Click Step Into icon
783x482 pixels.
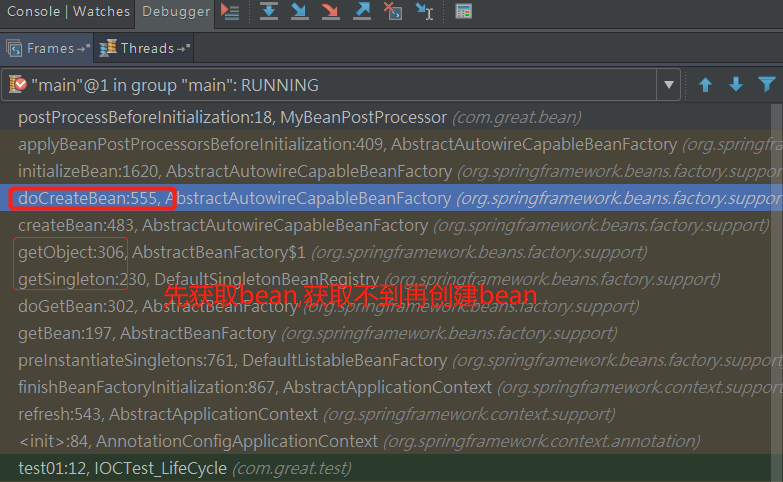[x=300, y=11]
